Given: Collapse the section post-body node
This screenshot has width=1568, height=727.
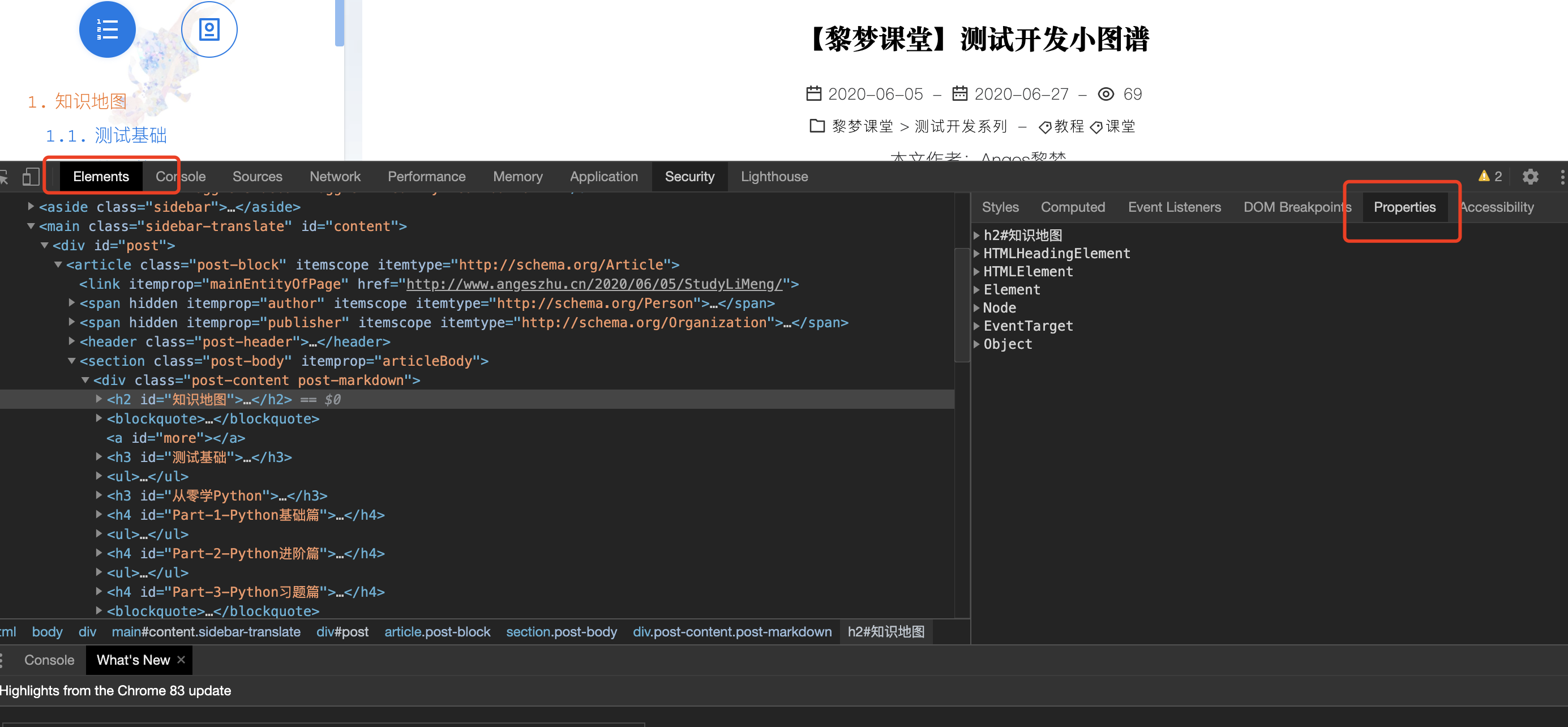Looking at the screenshot, I should click(x=72, y=361).
